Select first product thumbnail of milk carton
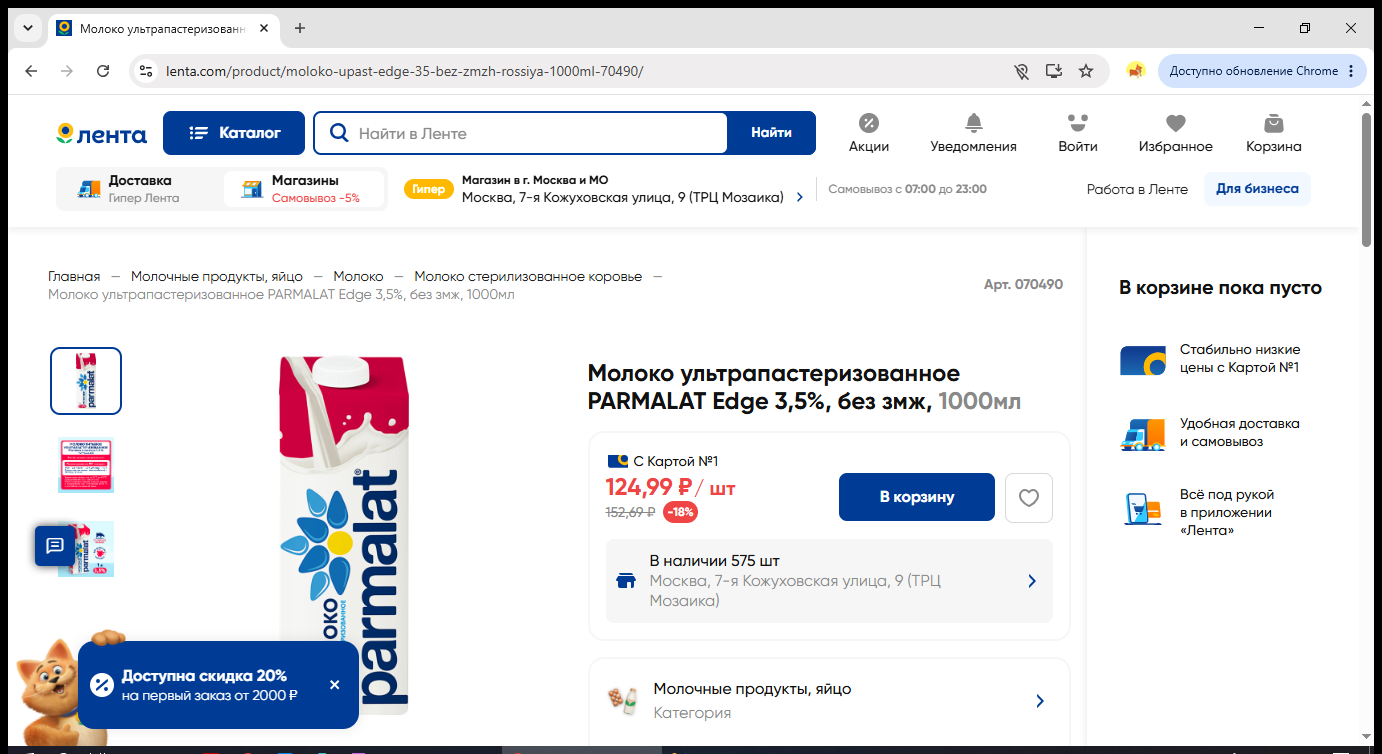Viewport: 1382px width, 754px height. tap(86, 381)
